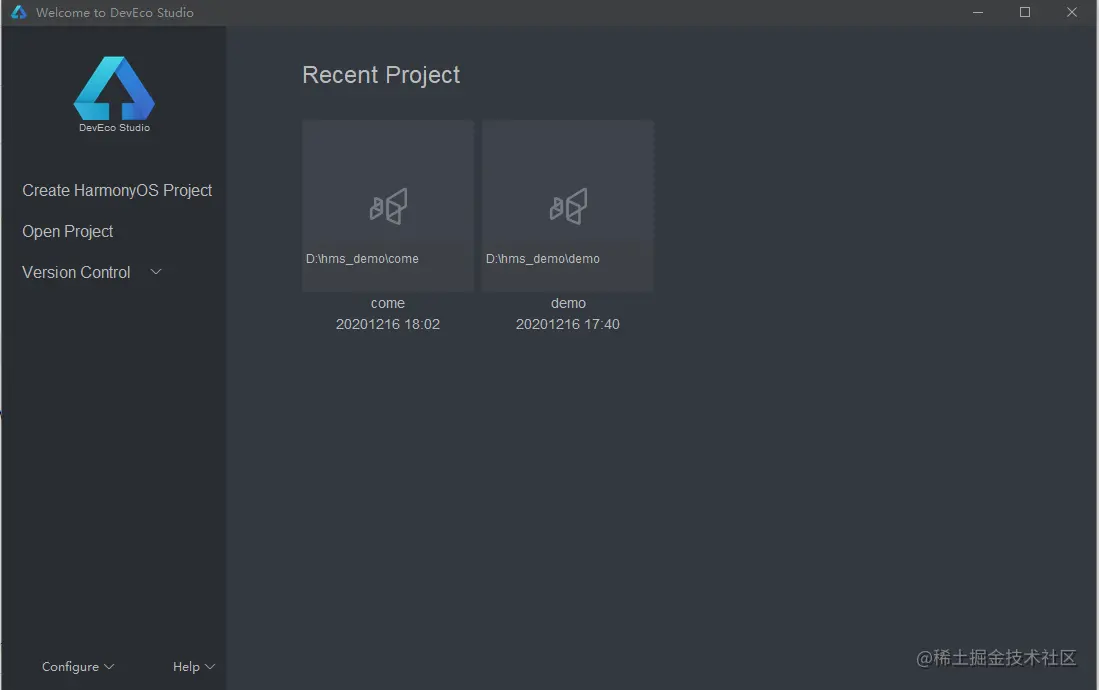This screenshot has height=690, width=1099.
Task: Close the Welcome to DevEco Studio window
Action: (x=1072, y=13)
